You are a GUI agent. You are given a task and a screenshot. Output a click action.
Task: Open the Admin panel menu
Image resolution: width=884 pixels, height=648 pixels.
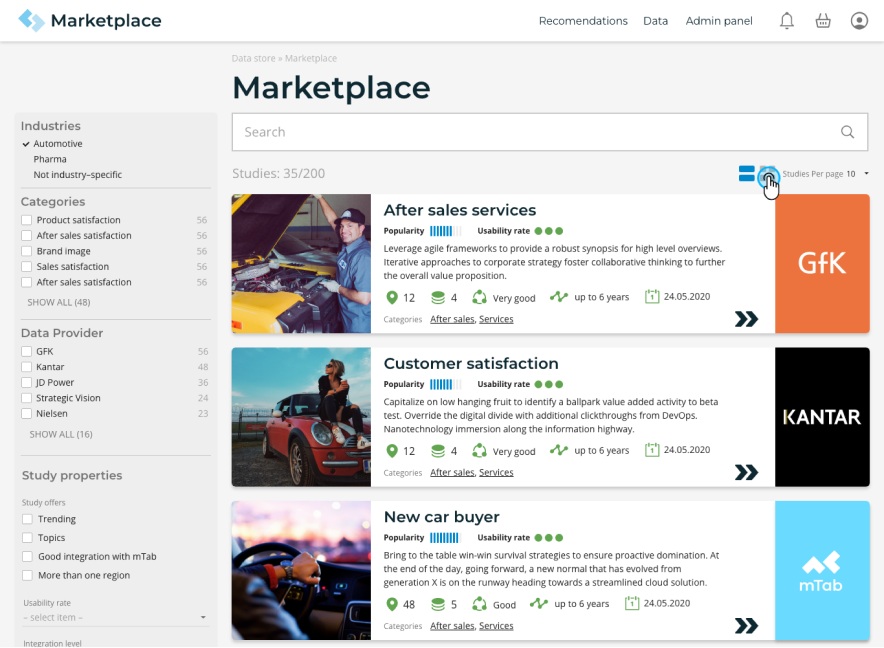pos(719,21)
